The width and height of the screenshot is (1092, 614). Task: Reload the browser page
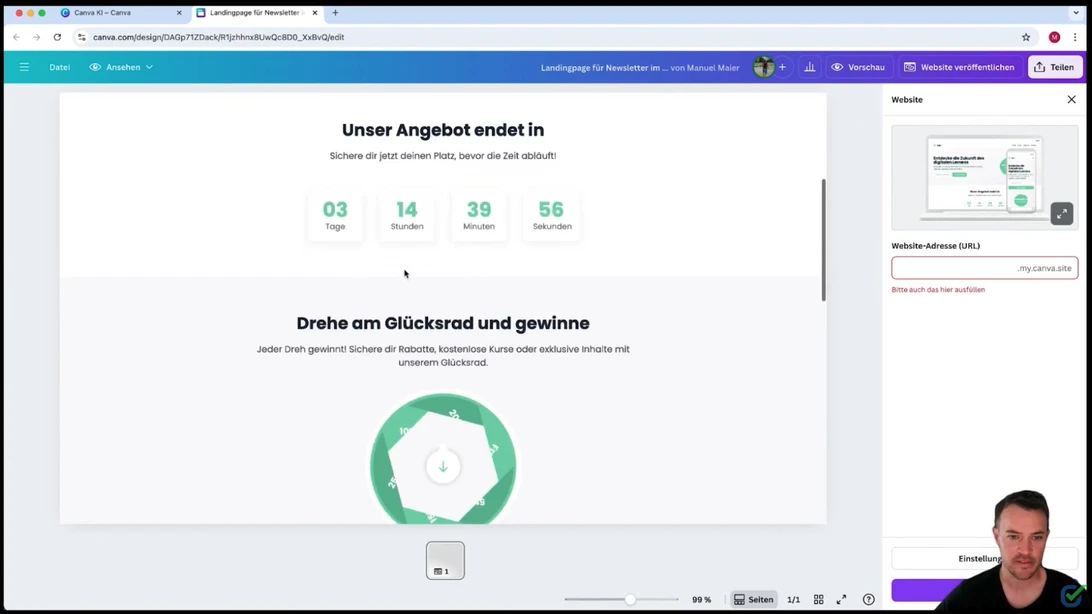coord(57,37)
